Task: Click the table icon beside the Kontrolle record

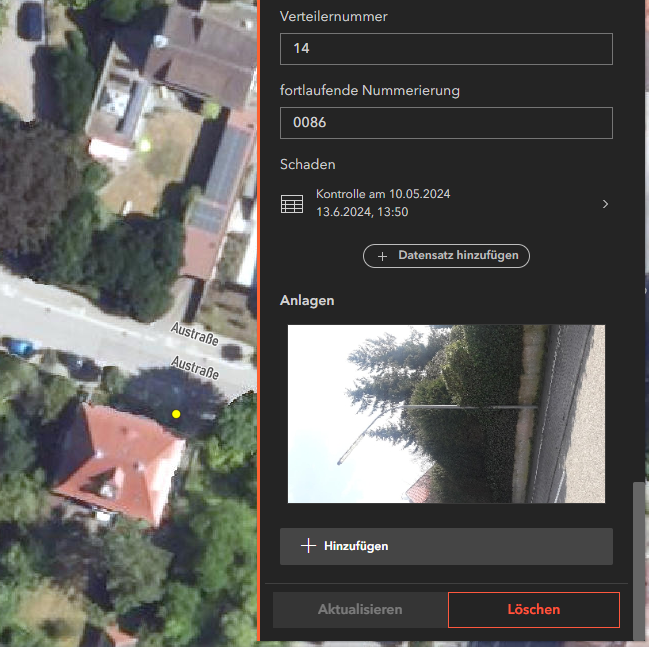Action: coord(292,204)
